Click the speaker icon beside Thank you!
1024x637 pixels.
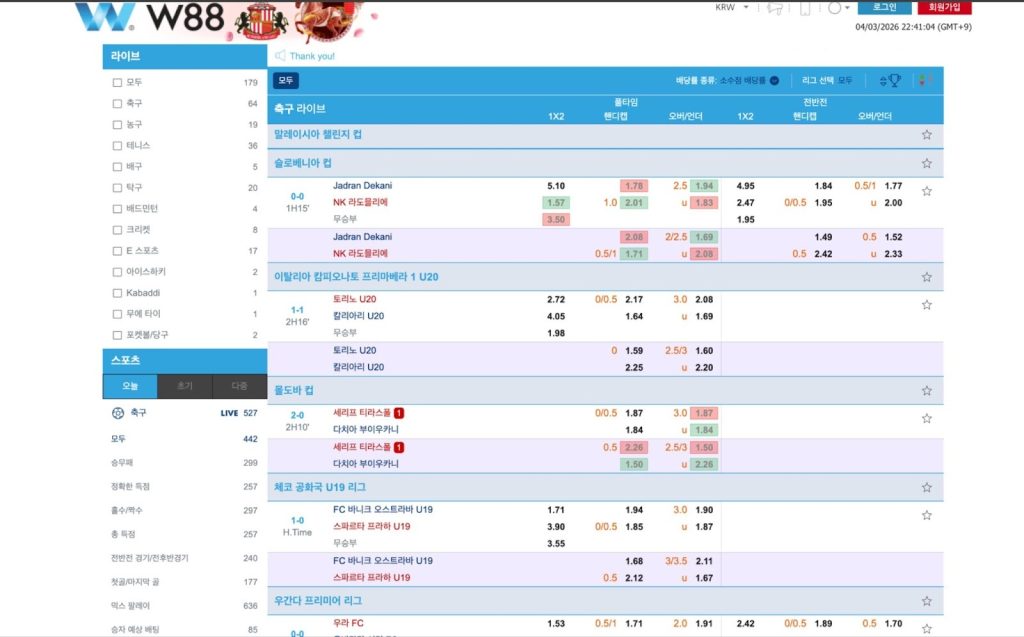280,56
